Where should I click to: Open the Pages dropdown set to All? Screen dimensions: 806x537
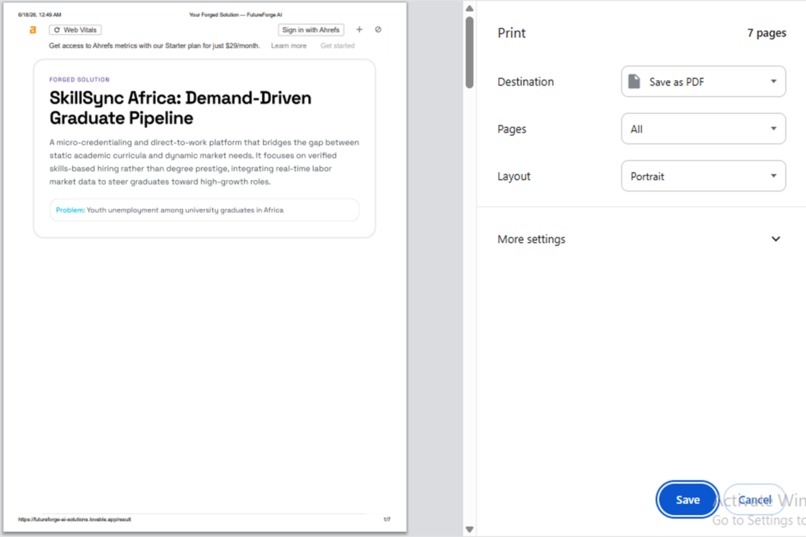click(703, 129)
